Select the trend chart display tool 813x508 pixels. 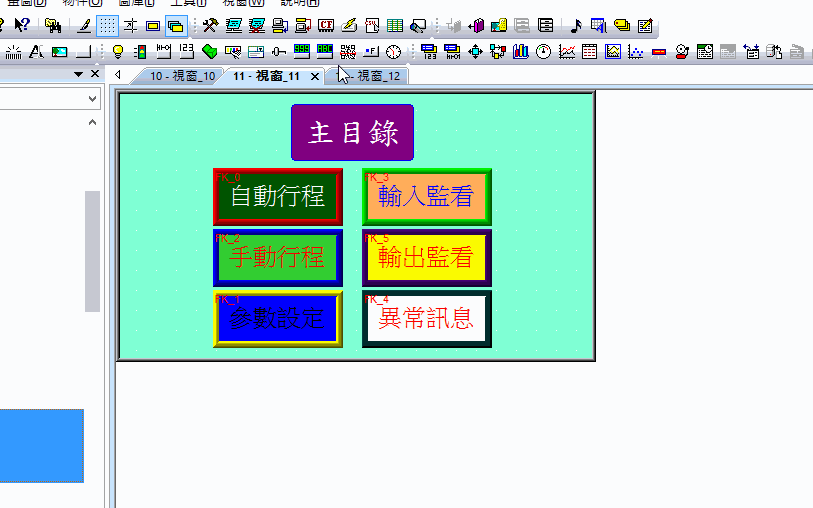pos(567,52)
